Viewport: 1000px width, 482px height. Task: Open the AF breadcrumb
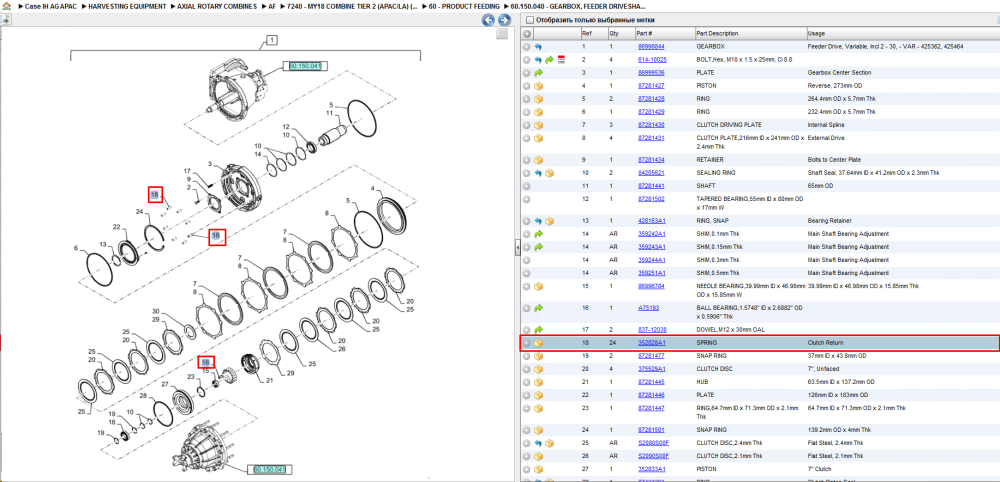[272, 6]
